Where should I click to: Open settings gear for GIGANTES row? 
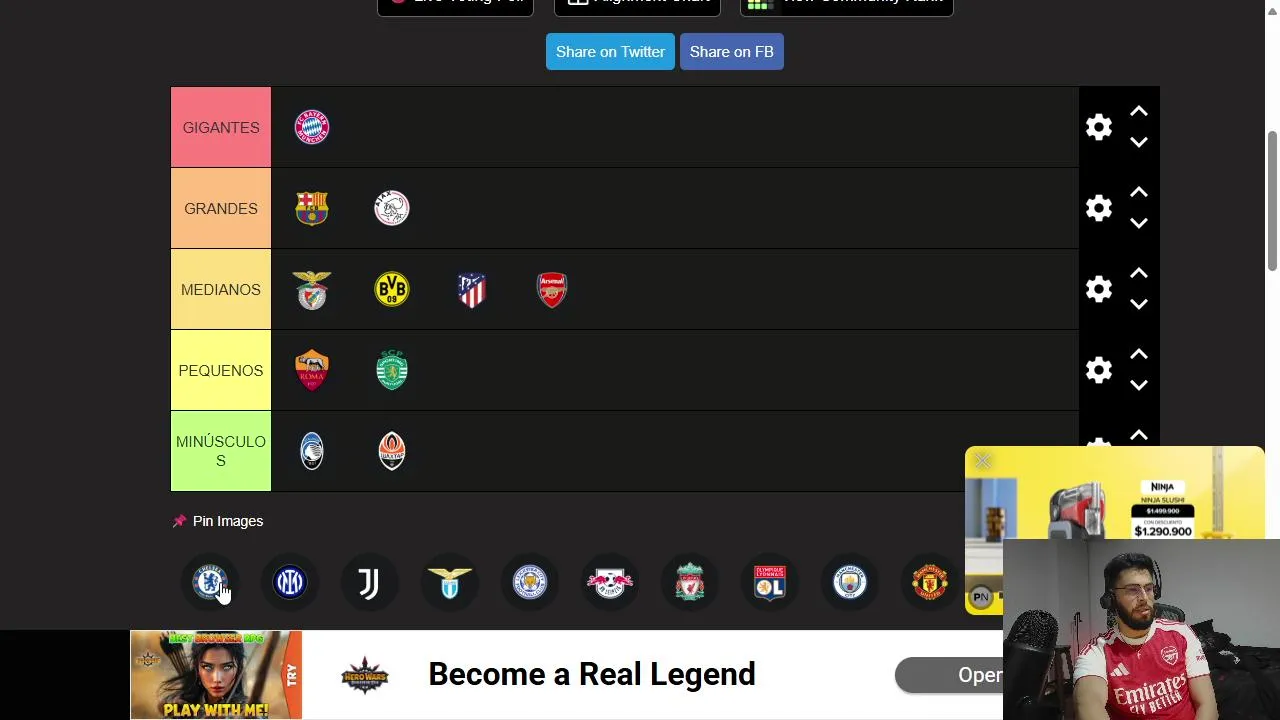pos(1099,127)
